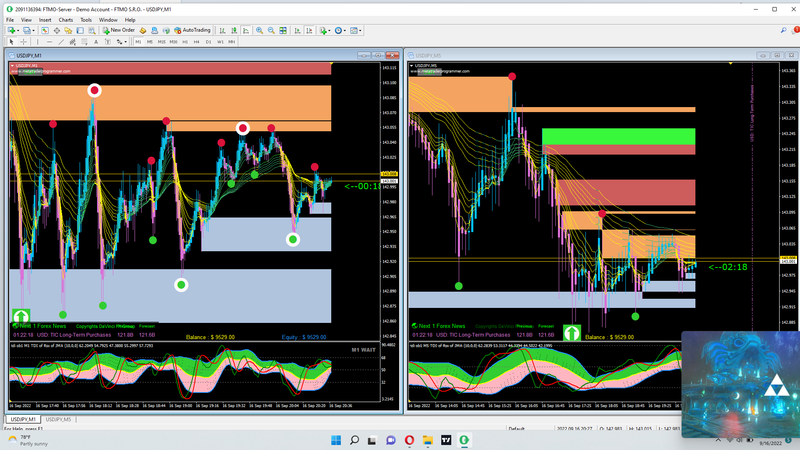Open the Opera browser from taskbar
Image resolution: width=800 pixels, height=450 pixels.
(409, 440)
